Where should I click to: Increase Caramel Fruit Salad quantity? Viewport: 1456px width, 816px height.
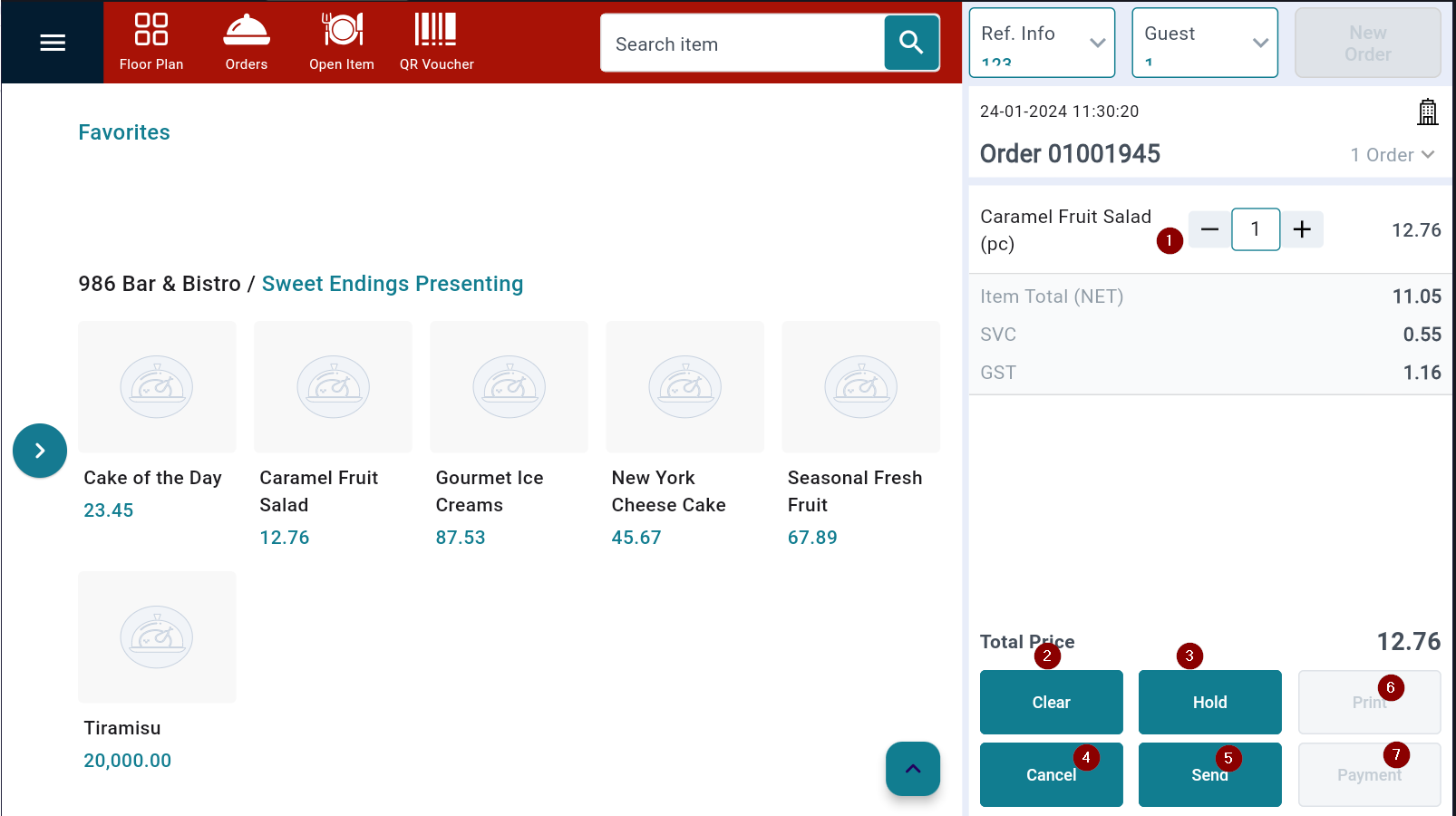pos(1302,229)
